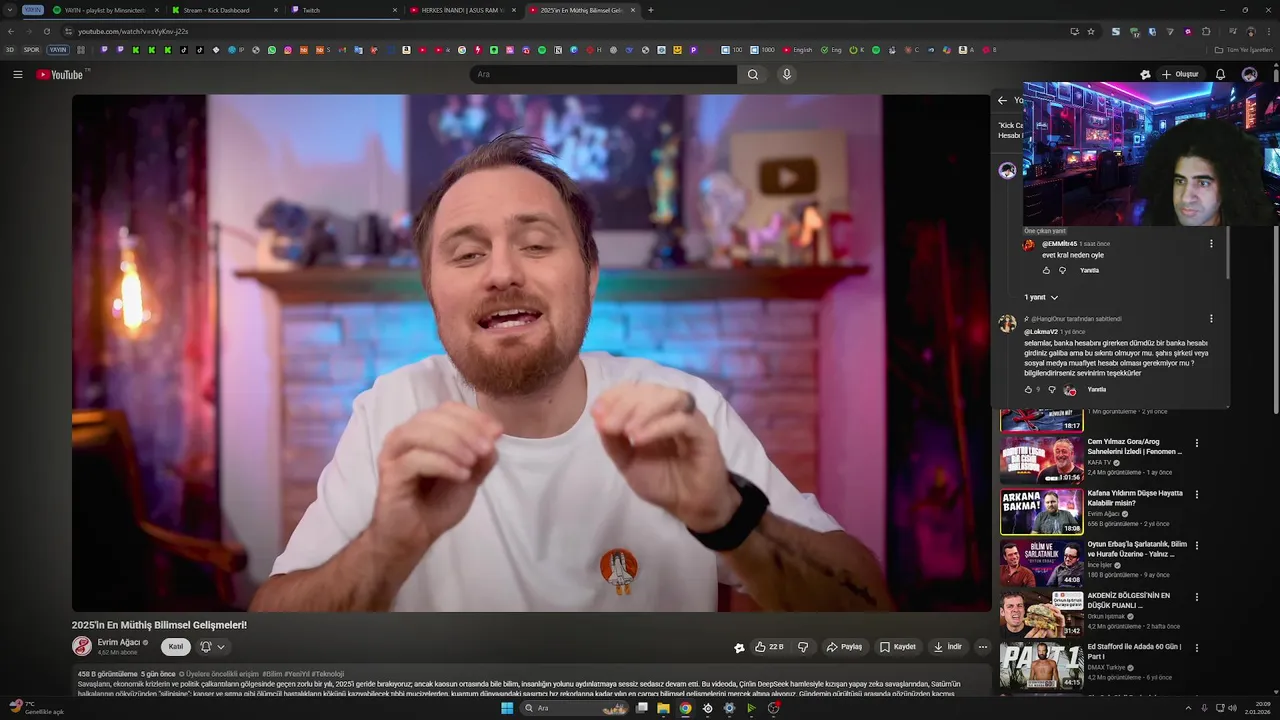
Task: Click the browser back arrow
Action: point(11,31)
